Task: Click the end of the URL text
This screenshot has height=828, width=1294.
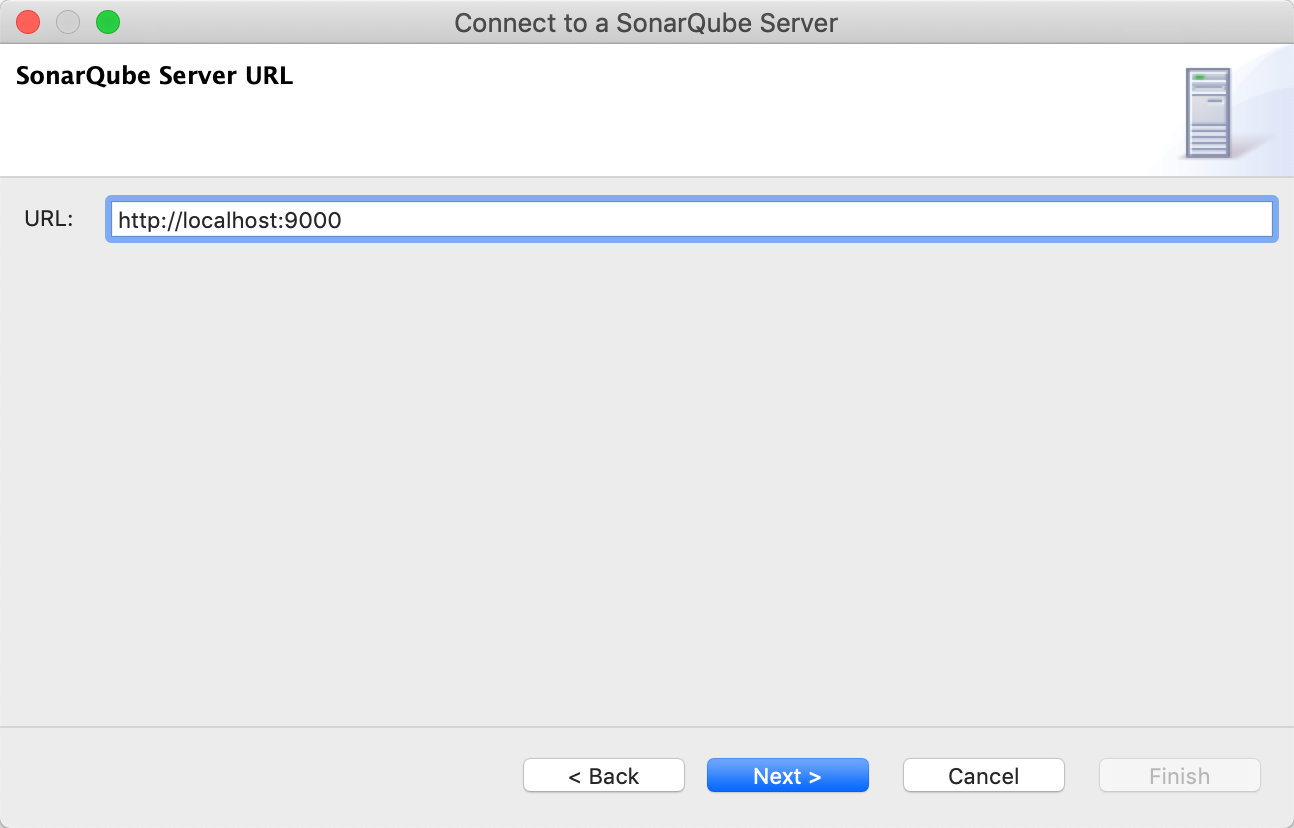Action: tap(345, 220)
